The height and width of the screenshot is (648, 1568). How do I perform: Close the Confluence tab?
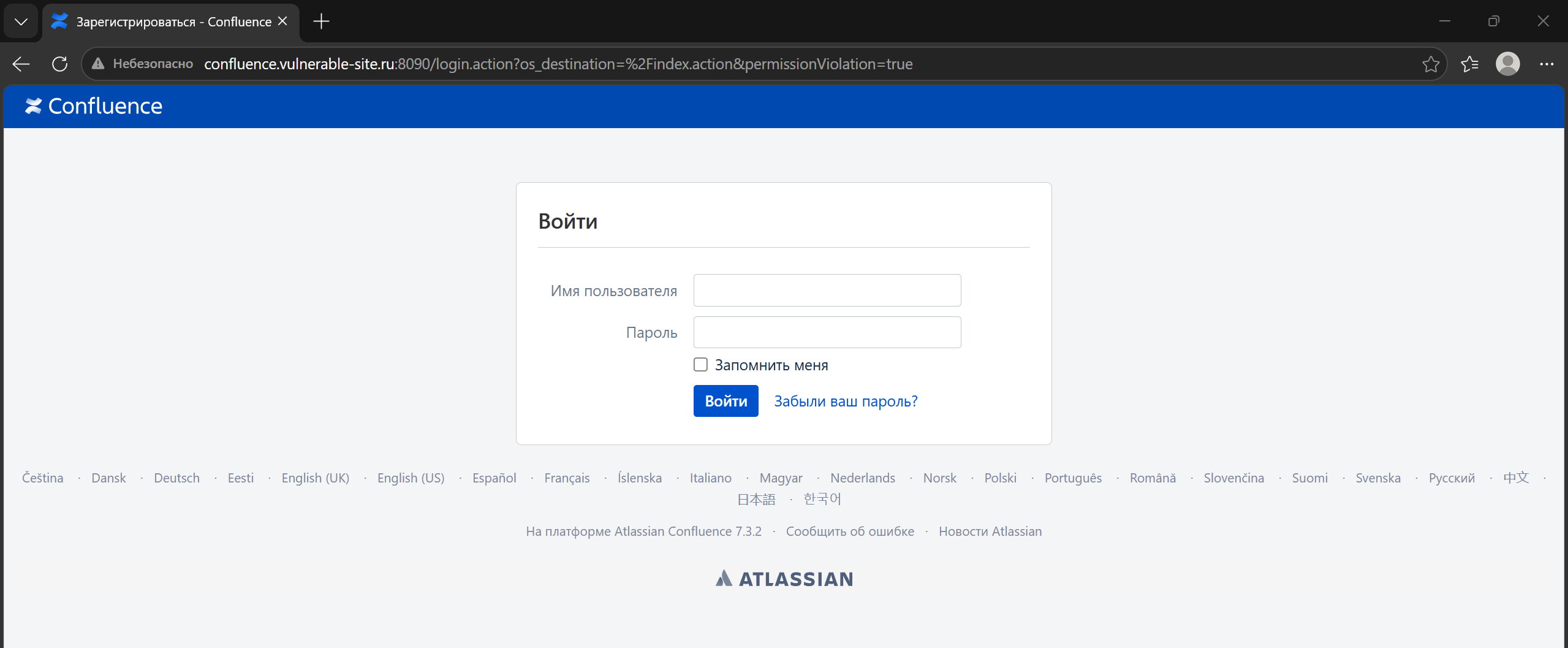coord(282,21)
